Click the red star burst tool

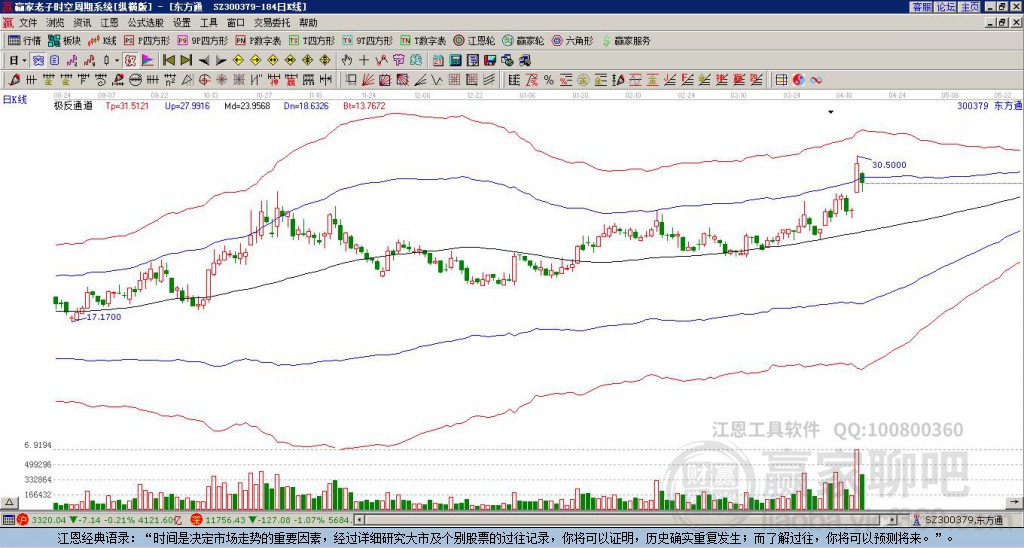(221, 80)
